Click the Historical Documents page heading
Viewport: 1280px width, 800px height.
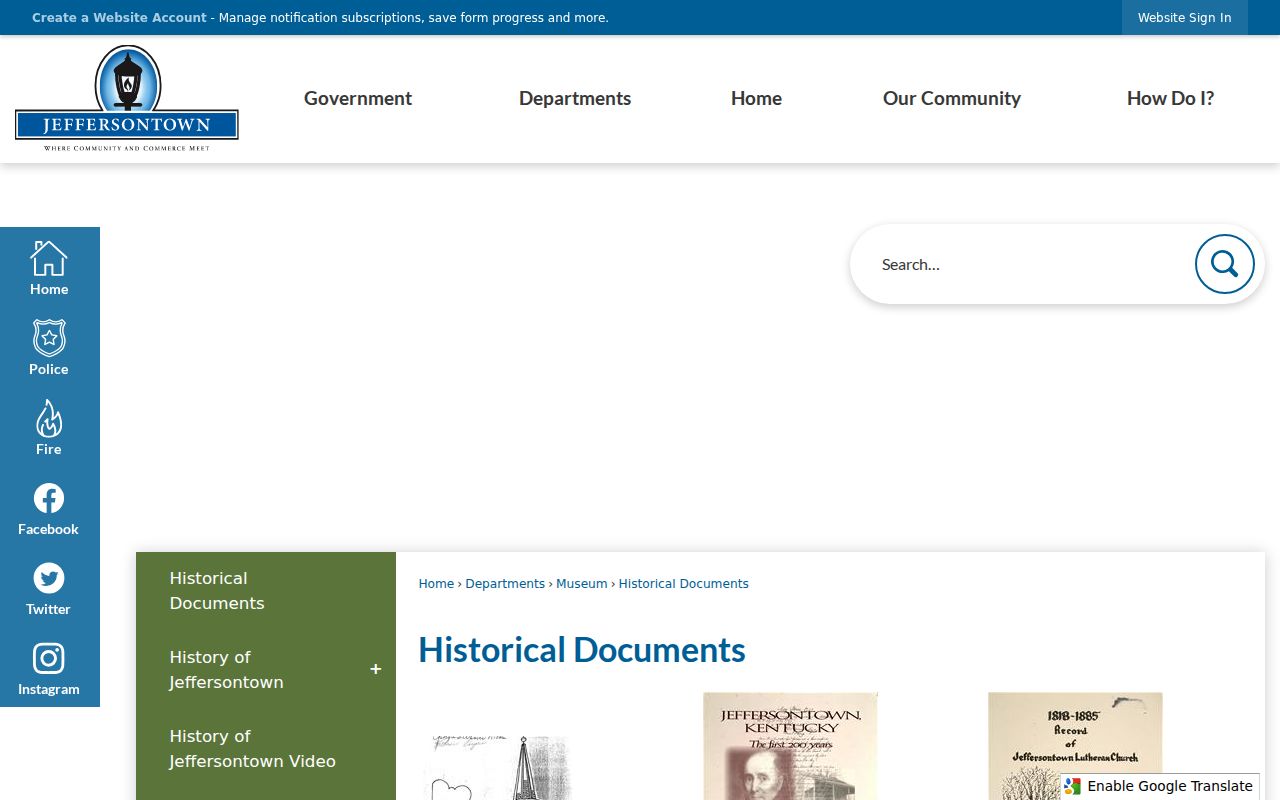(x=582, y=650)
